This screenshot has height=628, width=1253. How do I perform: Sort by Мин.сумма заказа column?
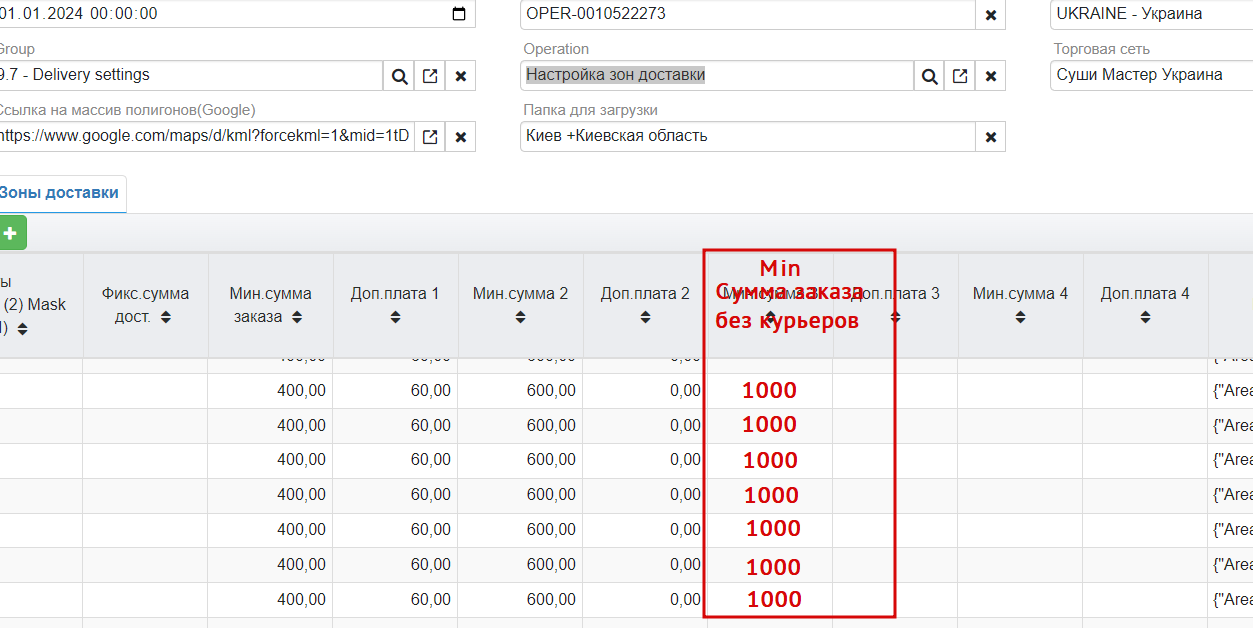click(298, 317)
